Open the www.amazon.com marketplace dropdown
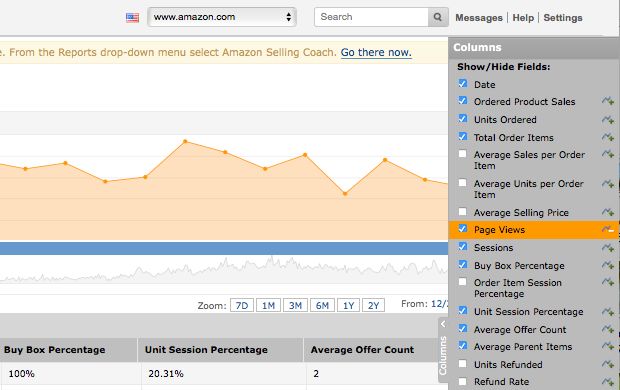This screenshot has height=390, width=620. coord(222,17)
